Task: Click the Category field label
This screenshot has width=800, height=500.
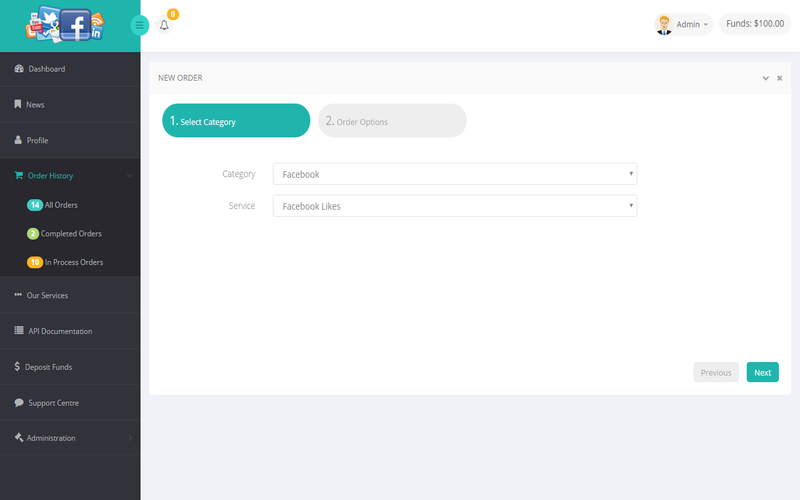Action: [238, 174]
